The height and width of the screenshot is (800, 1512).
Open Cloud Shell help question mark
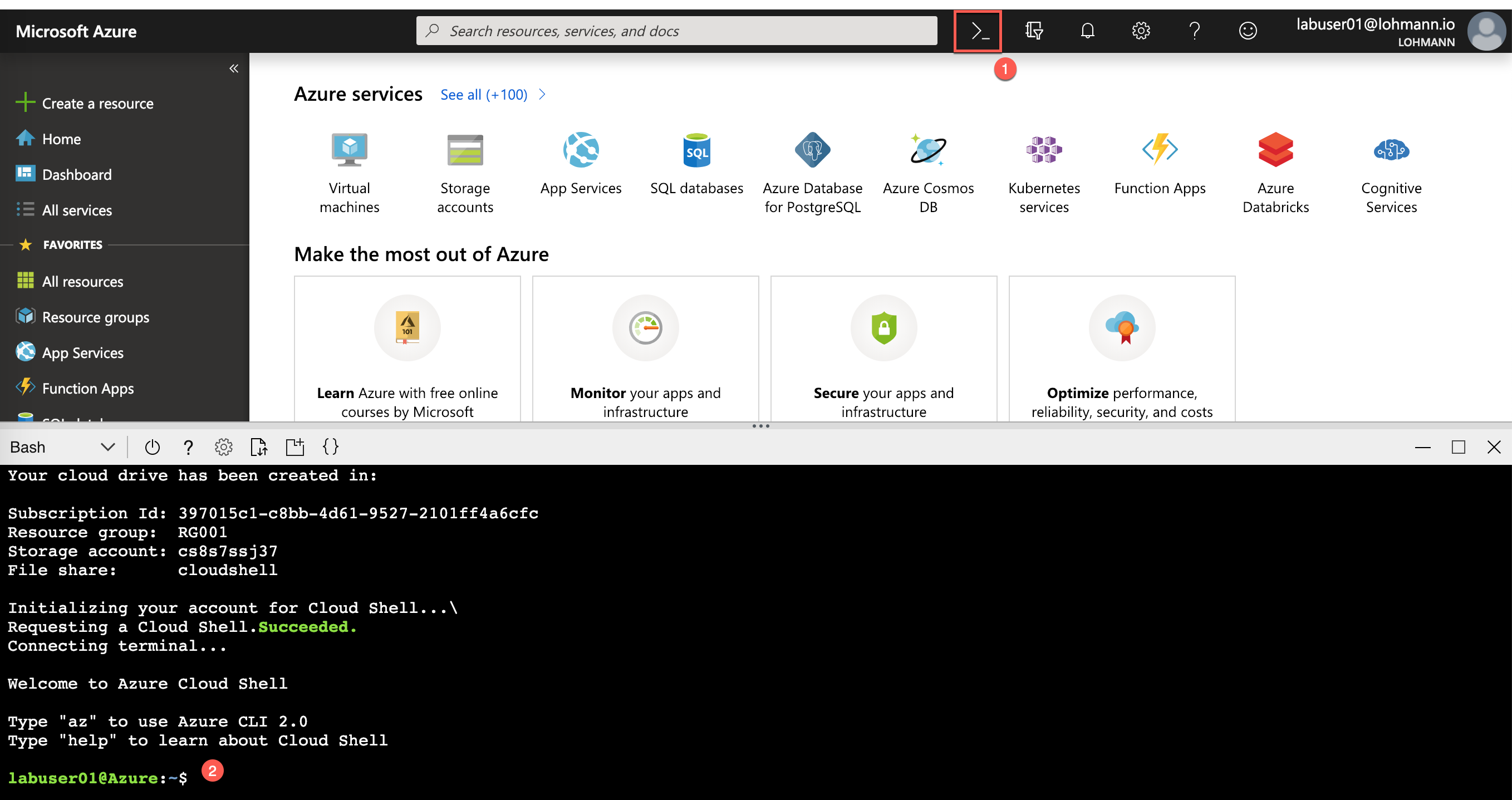(188, 447)
